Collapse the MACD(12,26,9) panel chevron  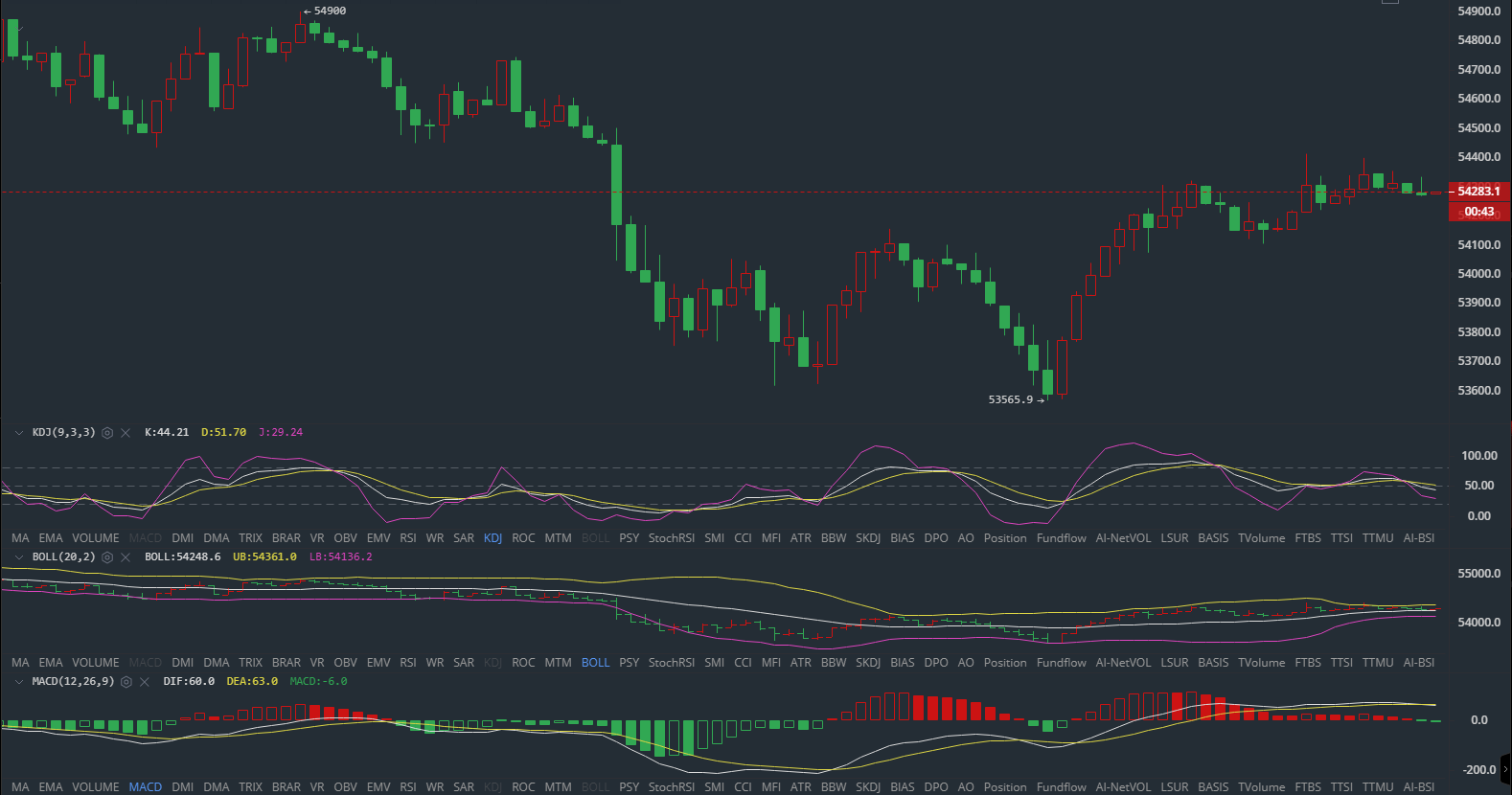tap(18, 682)
